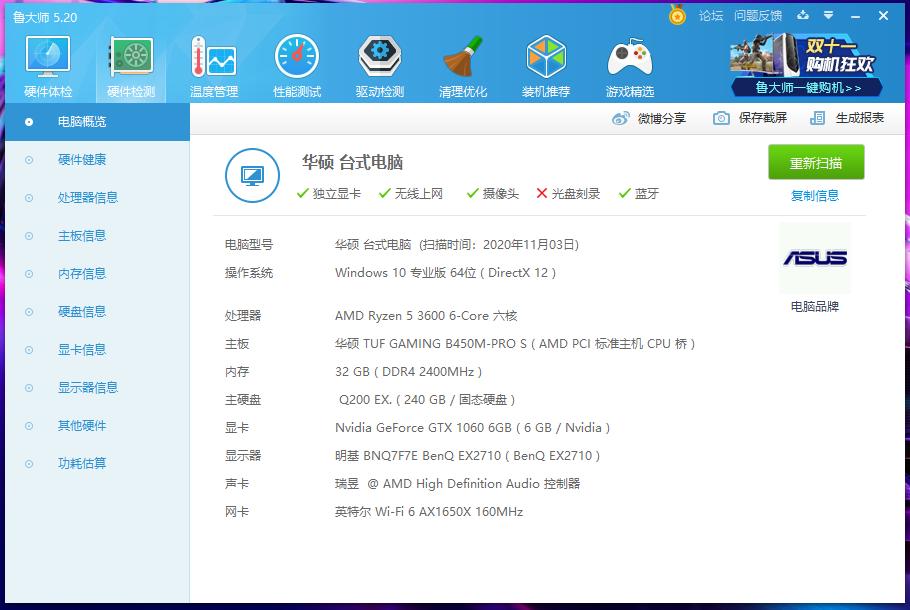Select 处理器信息 in the left sidebar
Image resolution: width=910 pixels, height=610 pixels.
pos(88,198)
